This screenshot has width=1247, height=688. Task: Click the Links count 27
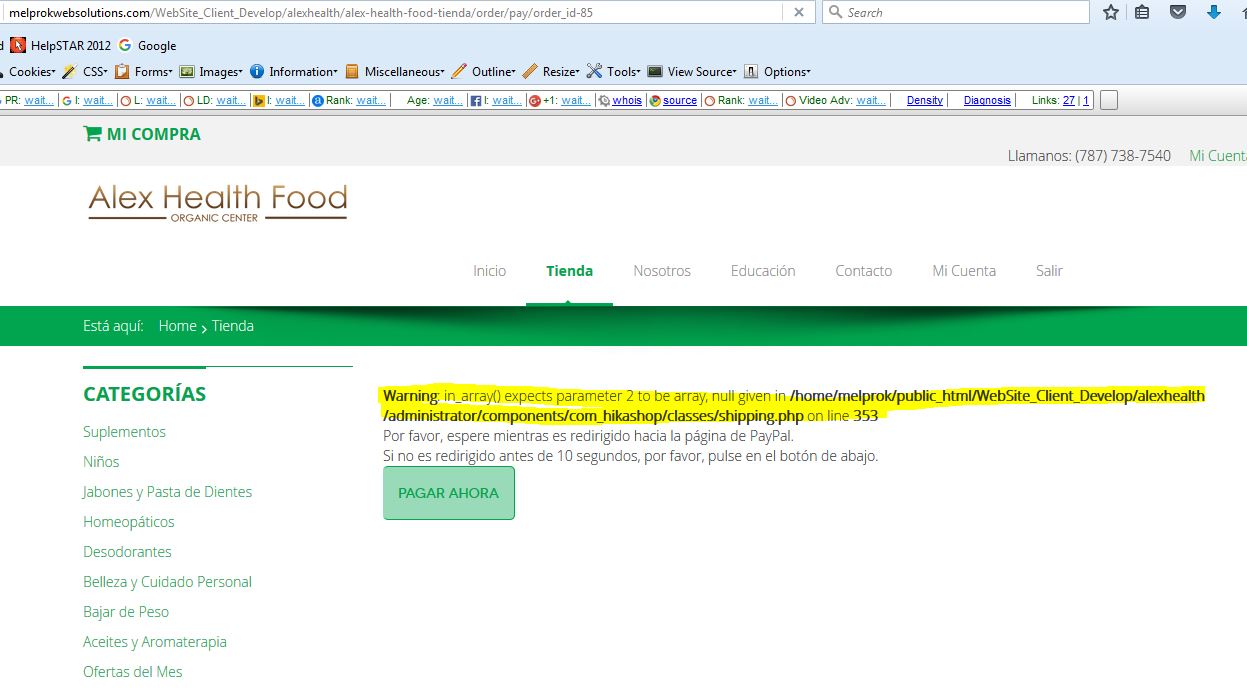1069,100
